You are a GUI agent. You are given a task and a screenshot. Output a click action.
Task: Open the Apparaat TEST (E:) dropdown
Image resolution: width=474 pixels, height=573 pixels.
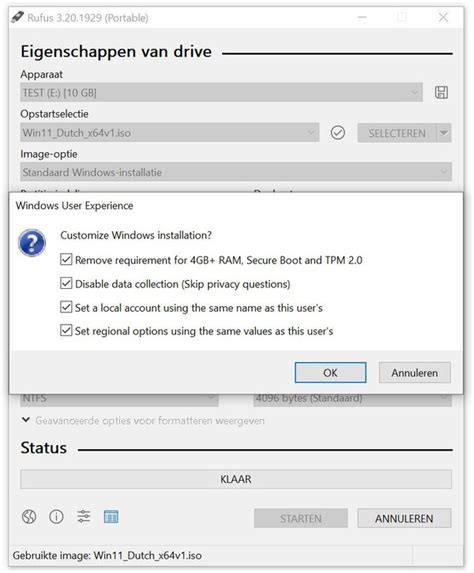(221, 92)
